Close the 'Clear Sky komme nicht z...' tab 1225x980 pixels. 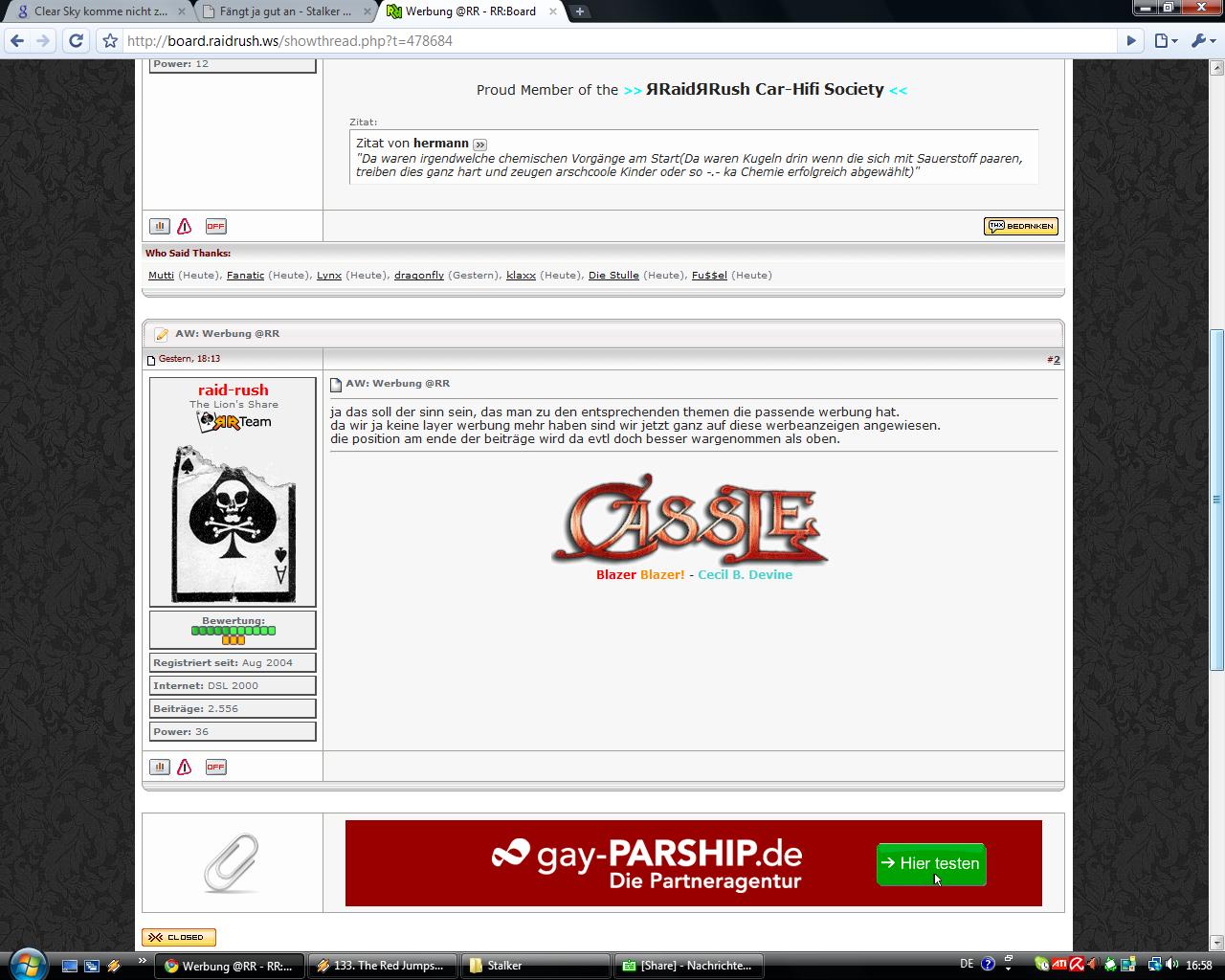pyautogui.click(x=181, y=11)
